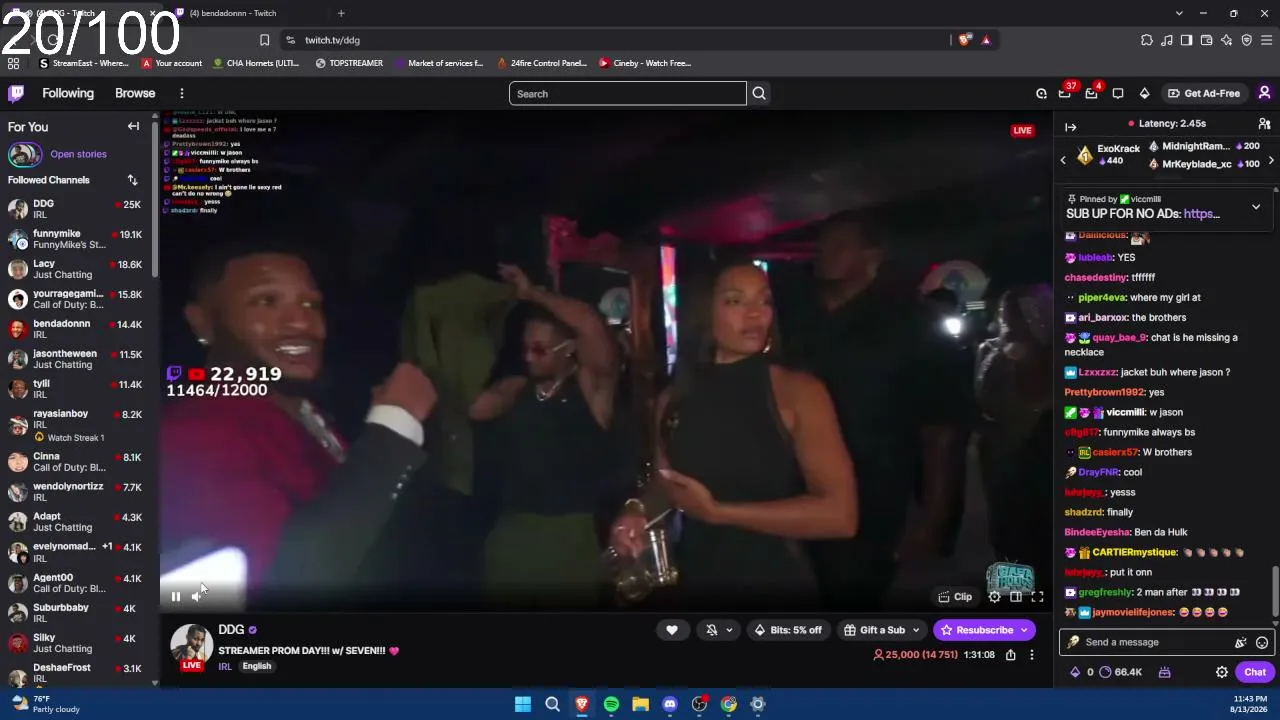Sort the Followed Channels list
This screenshot has height=720, width=1280.
coord(132,180)
